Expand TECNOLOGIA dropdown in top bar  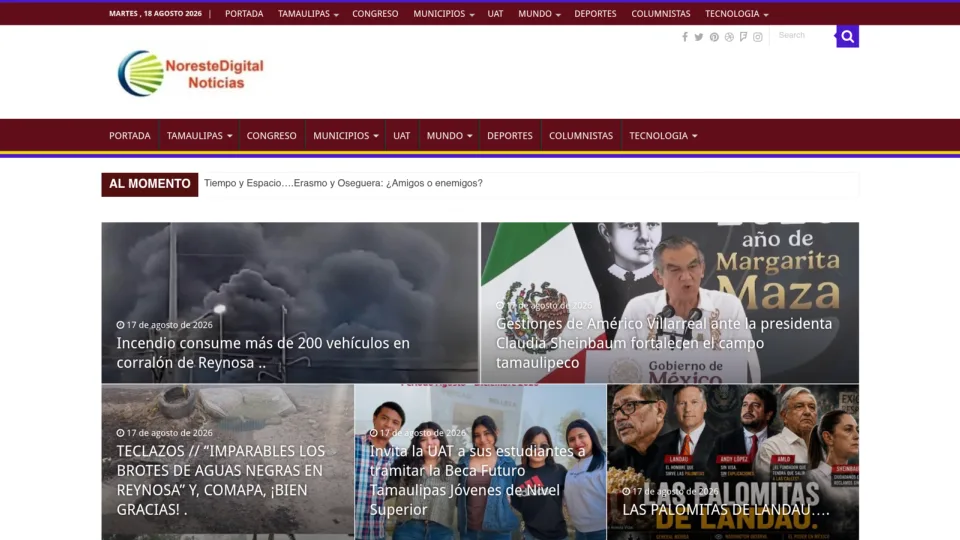(x=737, y=13)
